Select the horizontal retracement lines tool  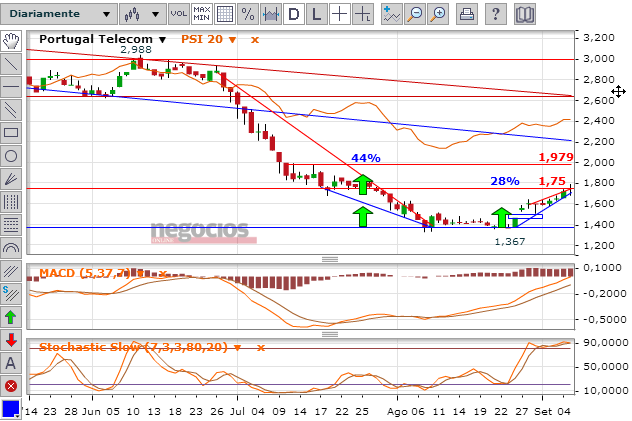11,225
